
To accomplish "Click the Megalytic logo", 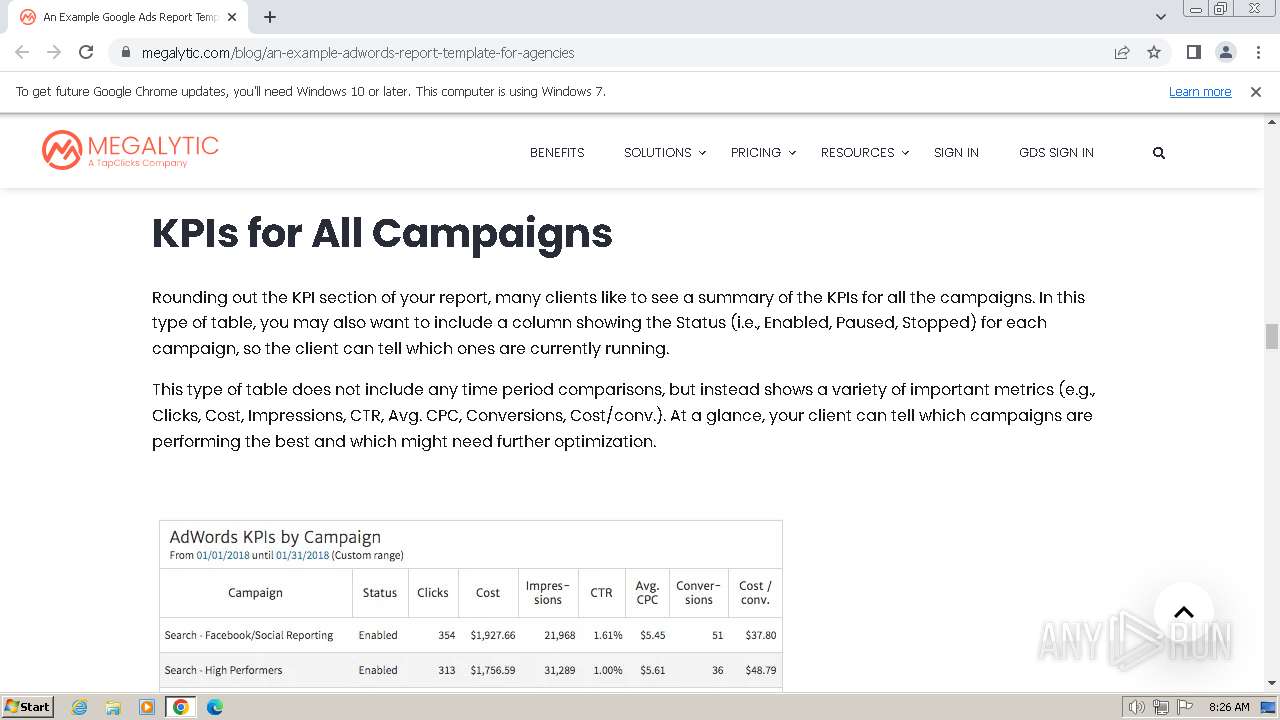I will (x=130, y=150).
